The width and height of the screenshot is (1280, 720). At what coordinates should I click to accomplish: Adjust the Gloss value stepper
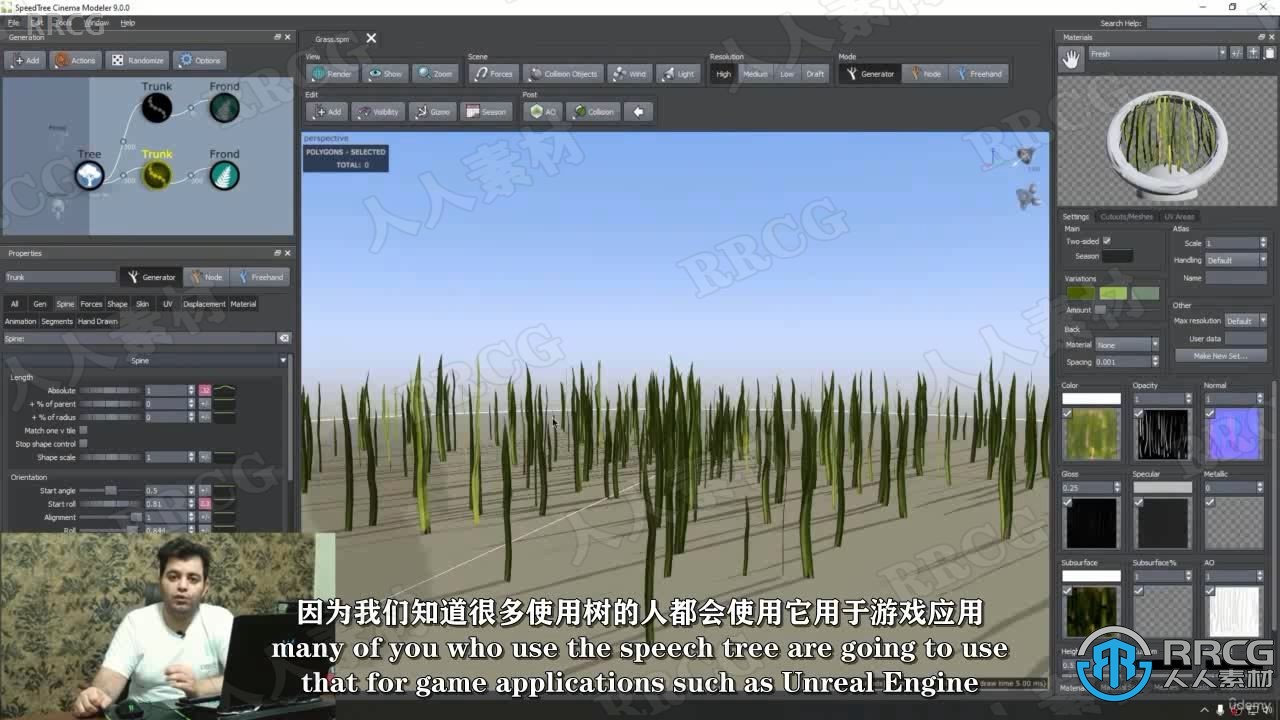[1117, 488]
